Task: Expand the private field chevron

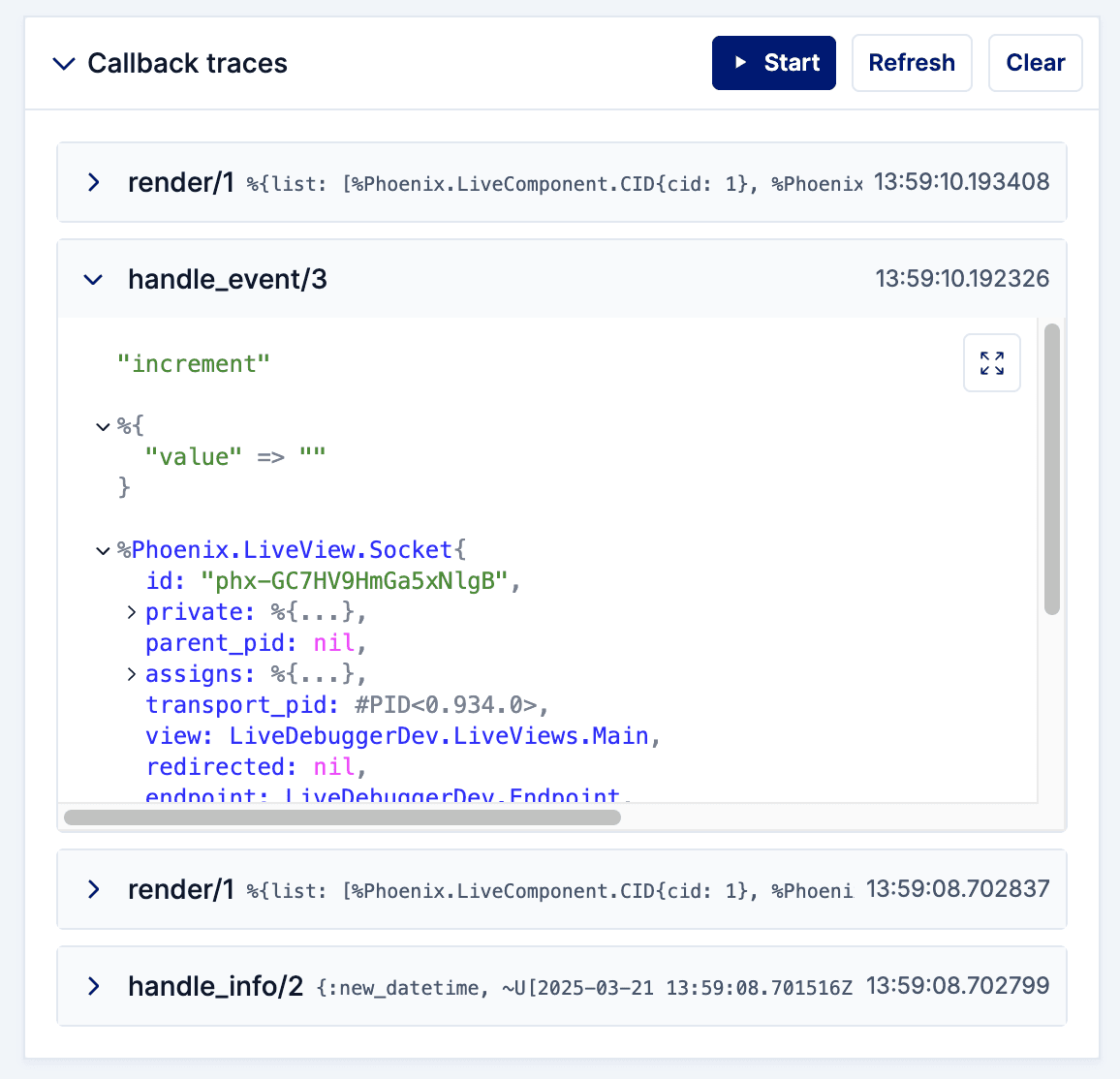Action: 132,612
